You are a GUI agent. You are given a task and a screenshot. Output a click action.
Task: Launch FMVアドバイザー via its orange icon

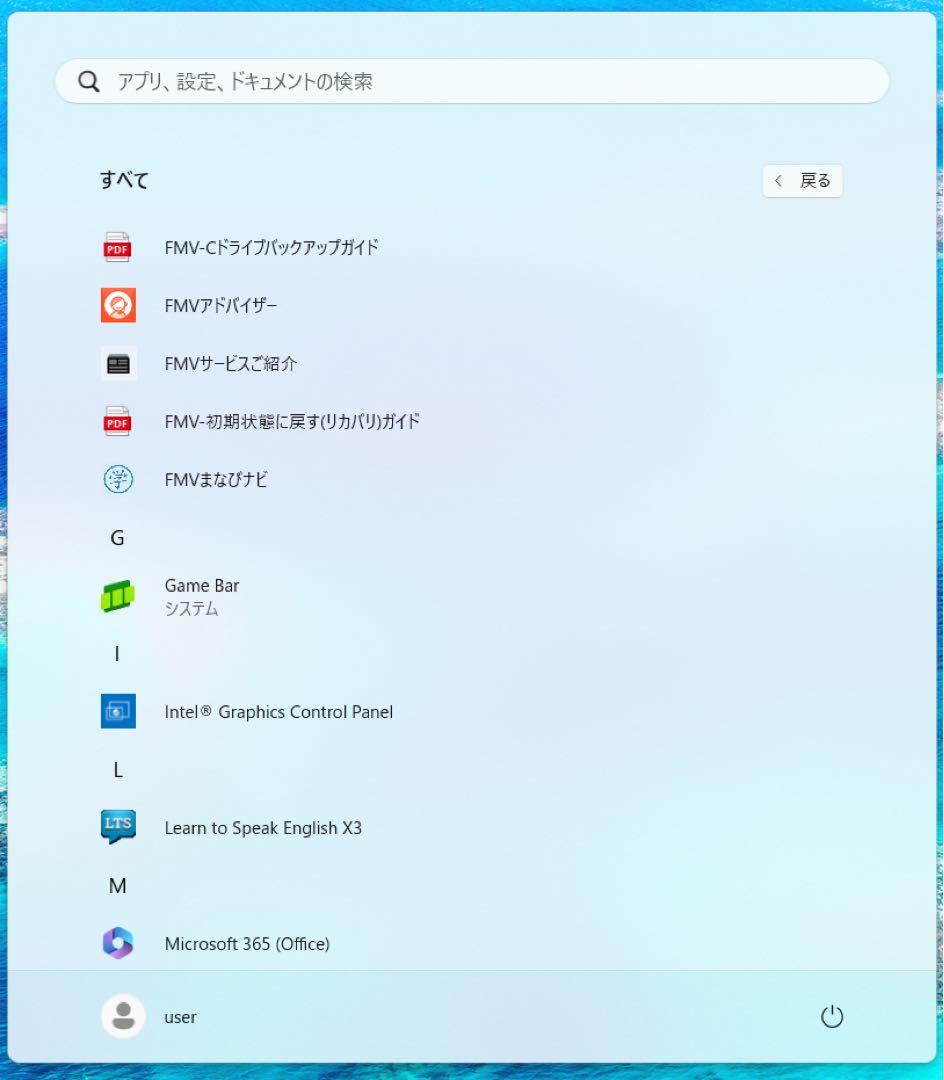pyautogui.click(x=118, y=305)
